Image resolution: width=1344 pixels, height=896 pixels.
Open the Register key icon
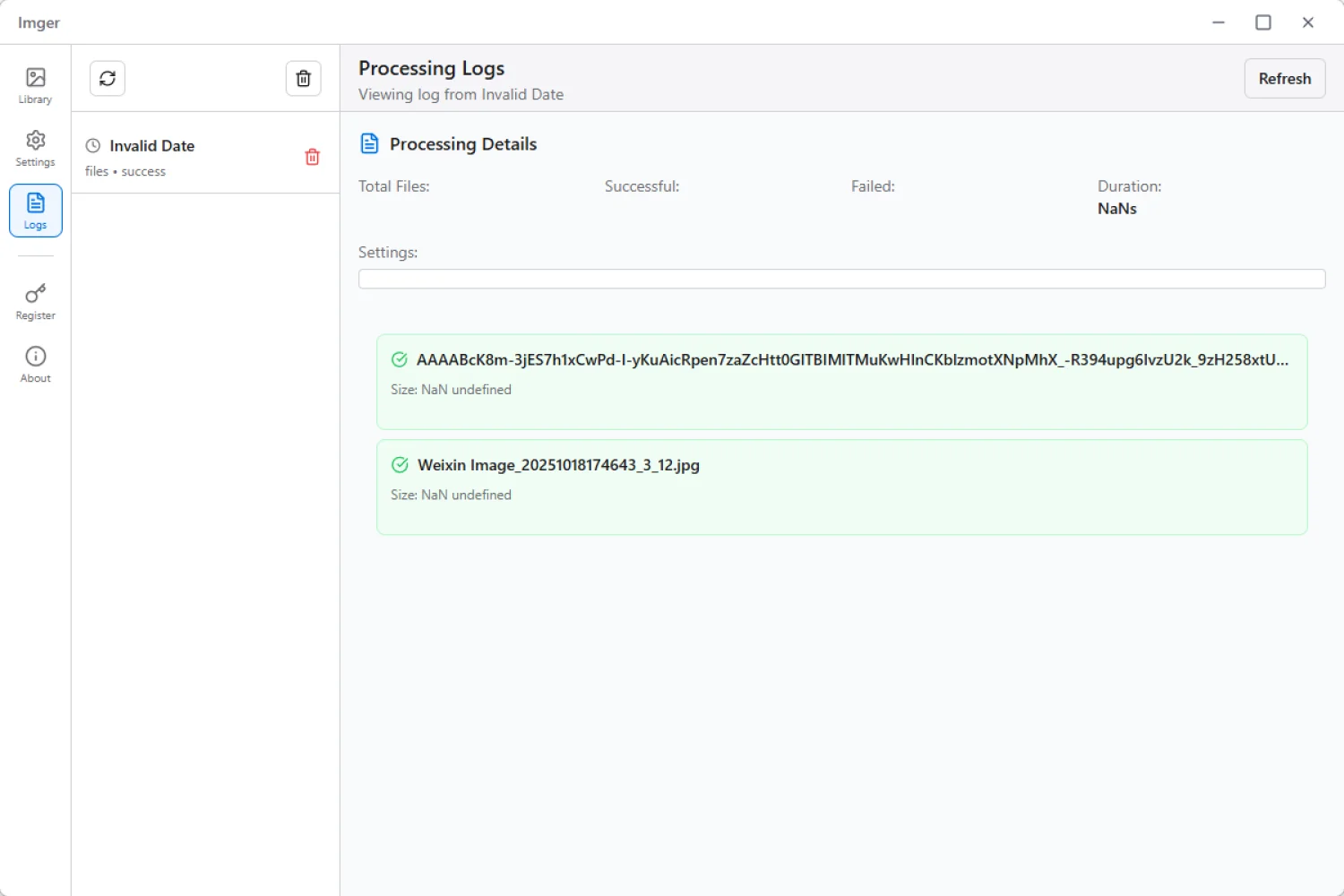(36, 302)
